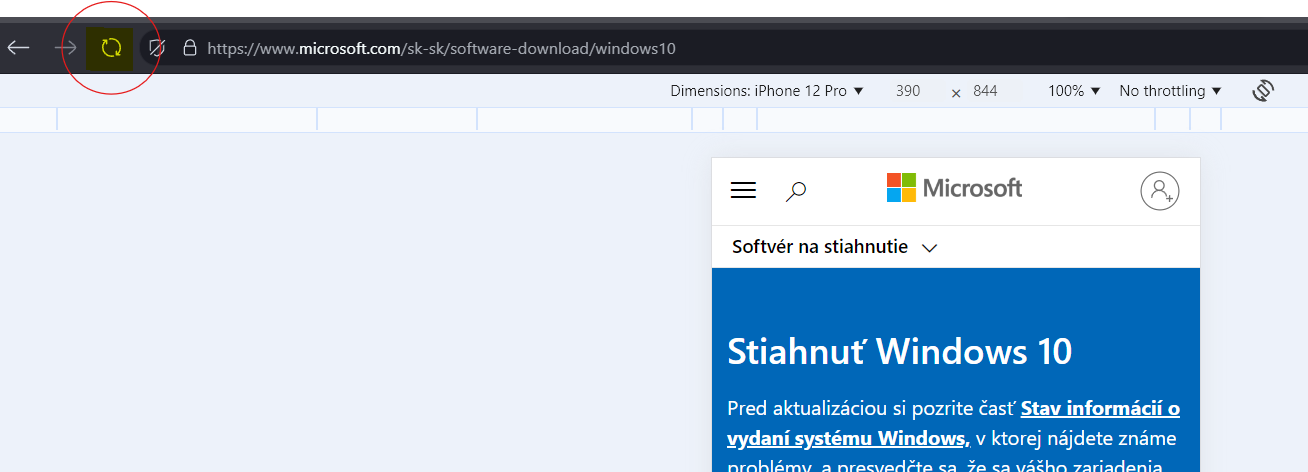Click the browser forward arrow
This screenshot has height=472, width=1308.
point(66,47)
